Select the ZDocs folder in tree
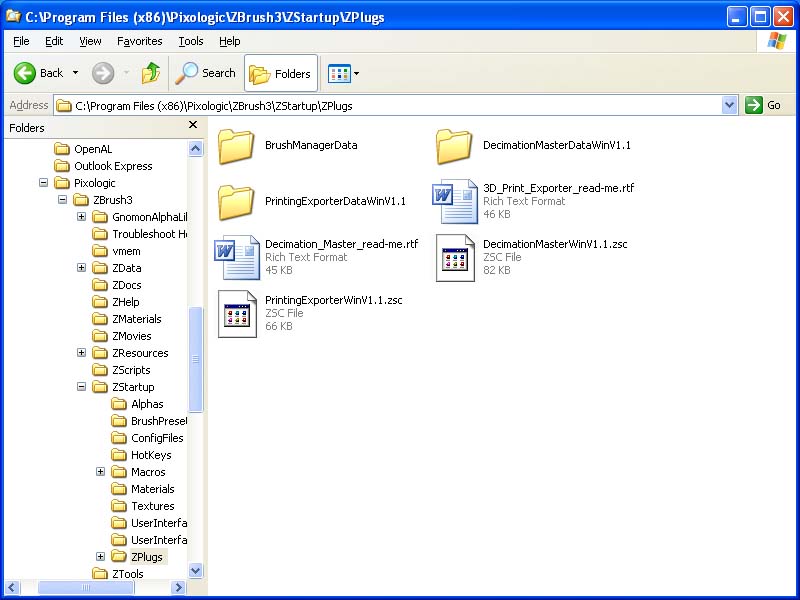800x600 pixels. click(x=117, y=285)
